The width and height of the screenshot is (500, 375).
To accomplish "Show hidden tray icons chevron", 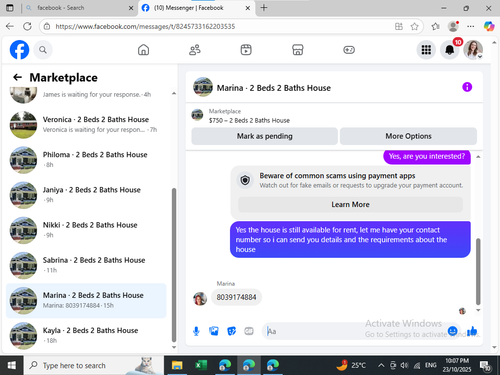I will (x=381, y=365).
